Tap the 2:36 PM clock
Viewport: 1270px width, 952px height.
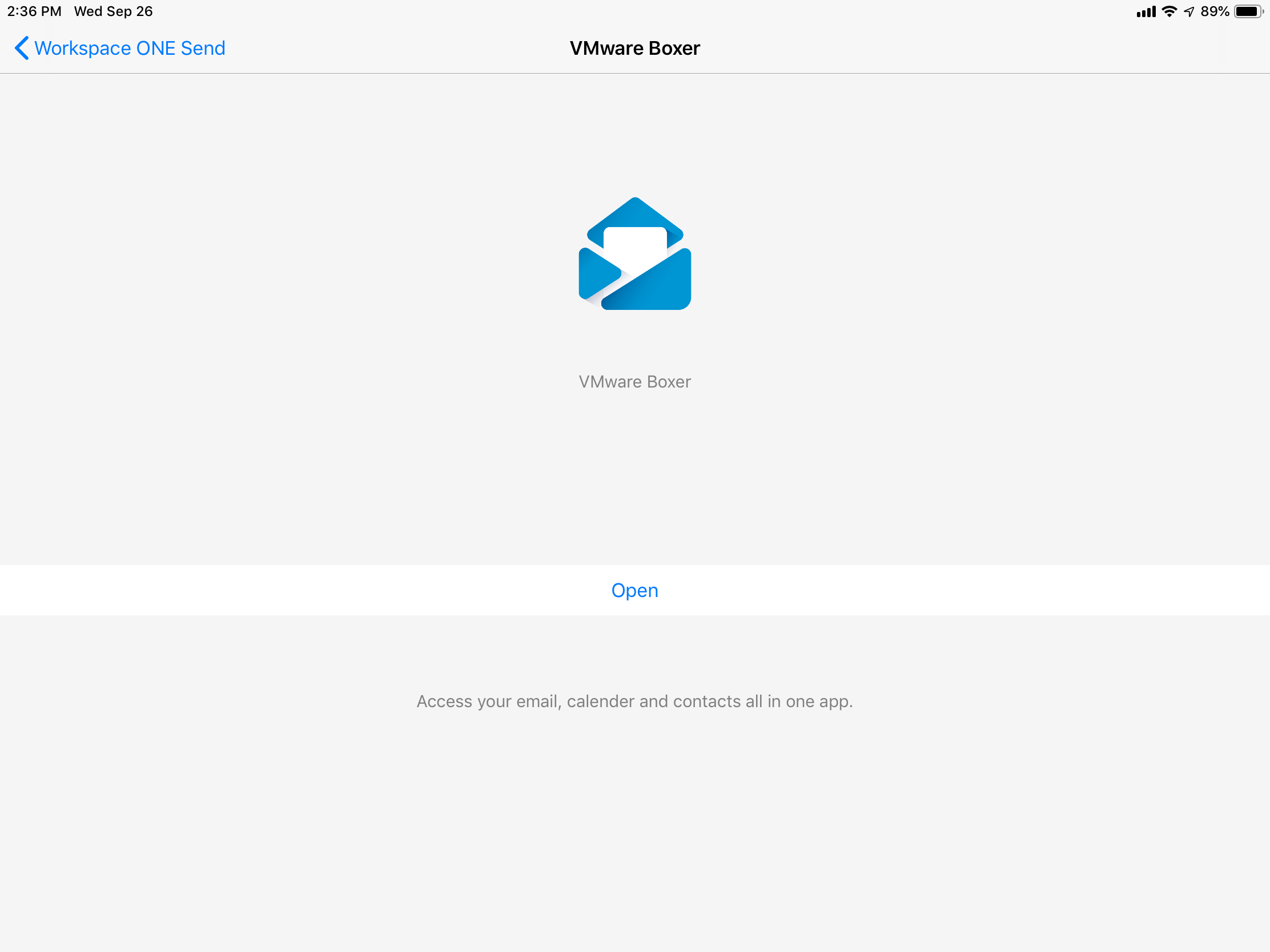34,11
